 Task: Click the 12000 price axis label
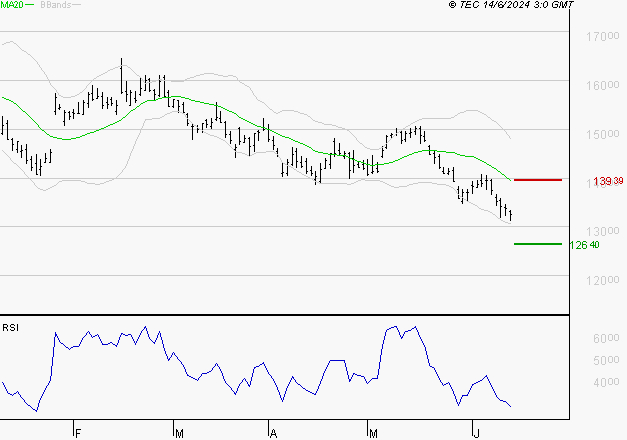[x=603, y=280]
